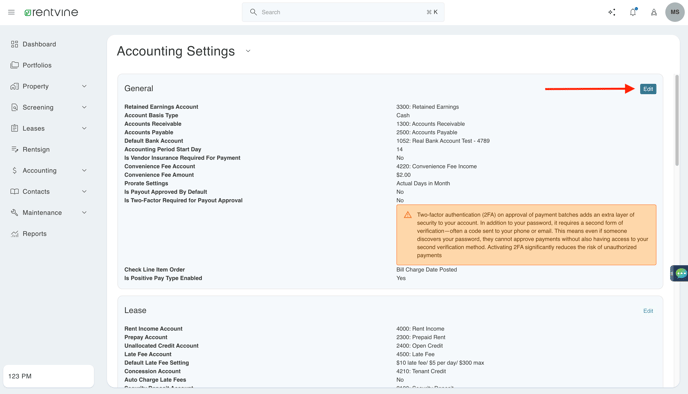Viewport: 688px width, 394px height.
Task: Focus the top Search field
Action: (343, 12)
